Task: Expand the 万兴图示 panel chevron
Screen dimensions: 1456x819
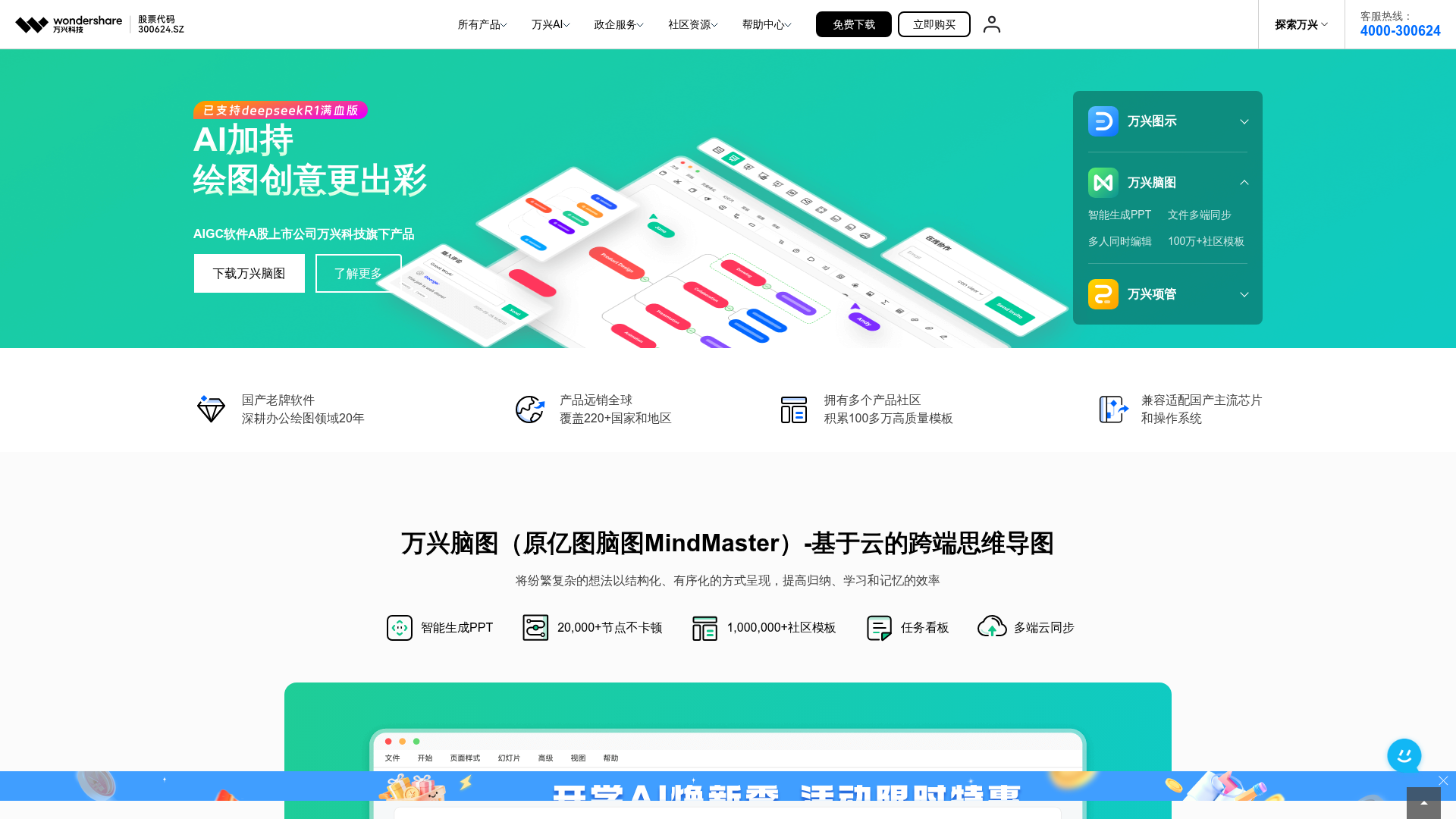Action: pos(1244,121)
